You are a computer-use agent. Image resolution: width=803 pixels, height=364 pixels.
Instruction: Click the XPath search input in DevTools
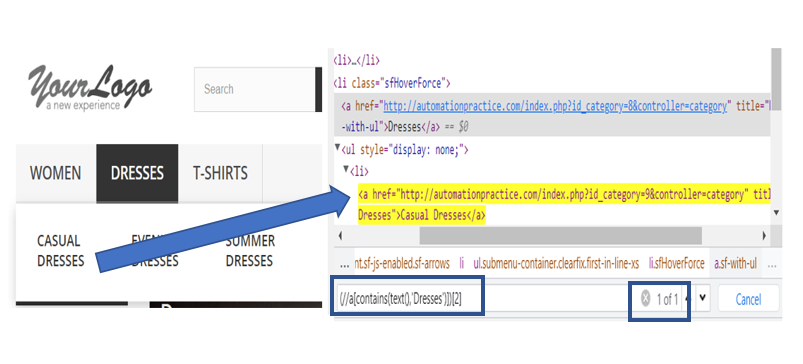click(x=481, y=299)
